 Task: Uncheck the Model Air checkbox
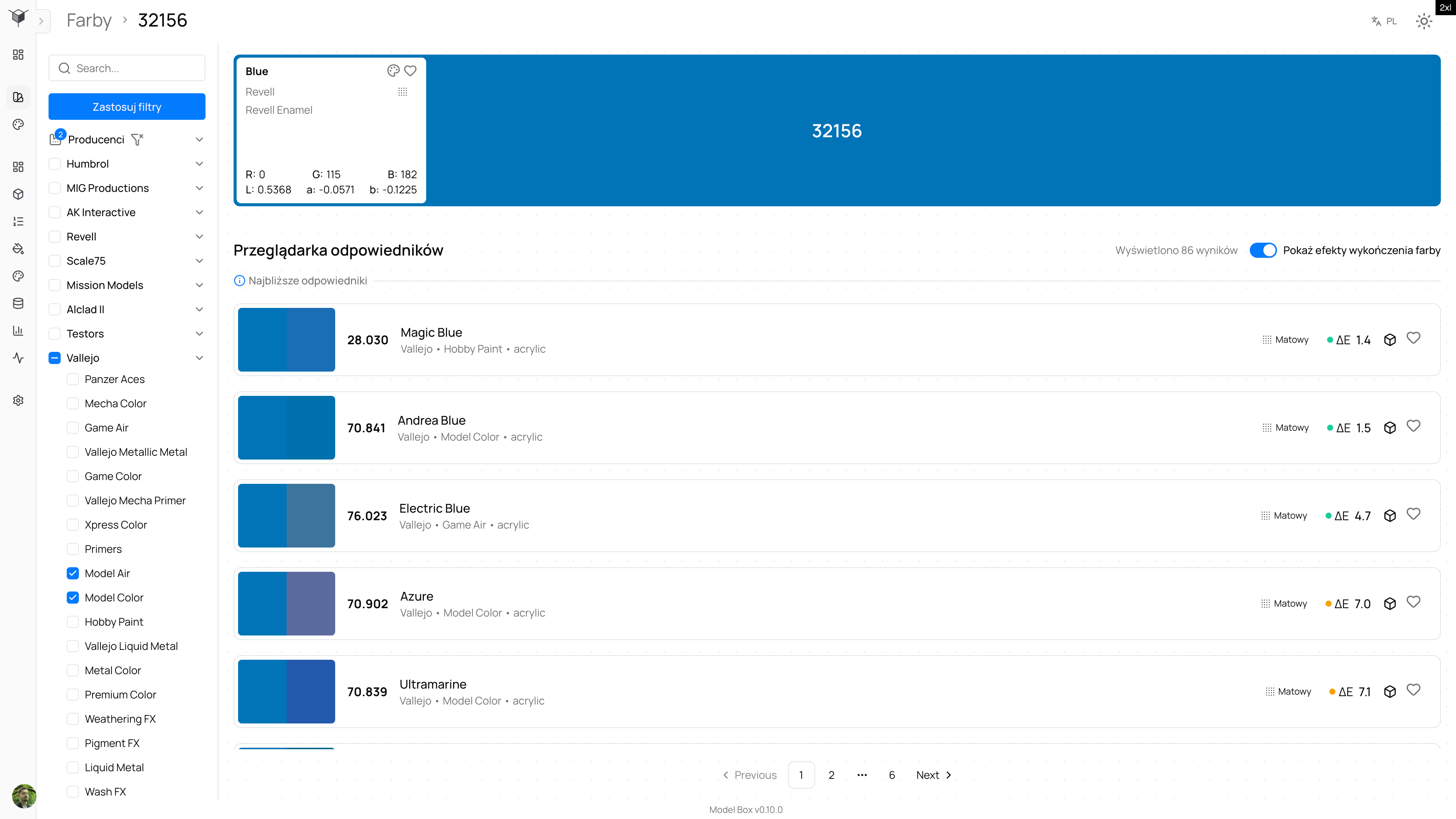(73, 573)
